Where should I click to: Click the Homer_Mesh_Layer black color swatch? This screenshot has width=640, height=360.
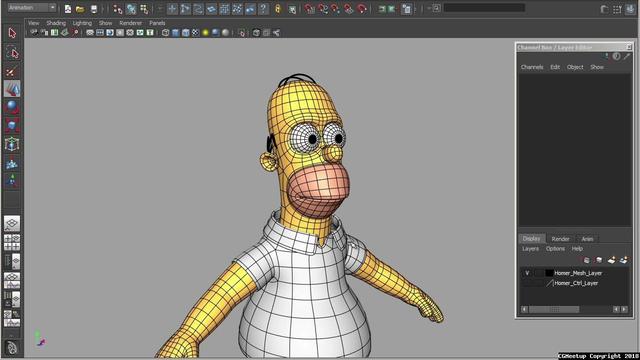(549, 273)
